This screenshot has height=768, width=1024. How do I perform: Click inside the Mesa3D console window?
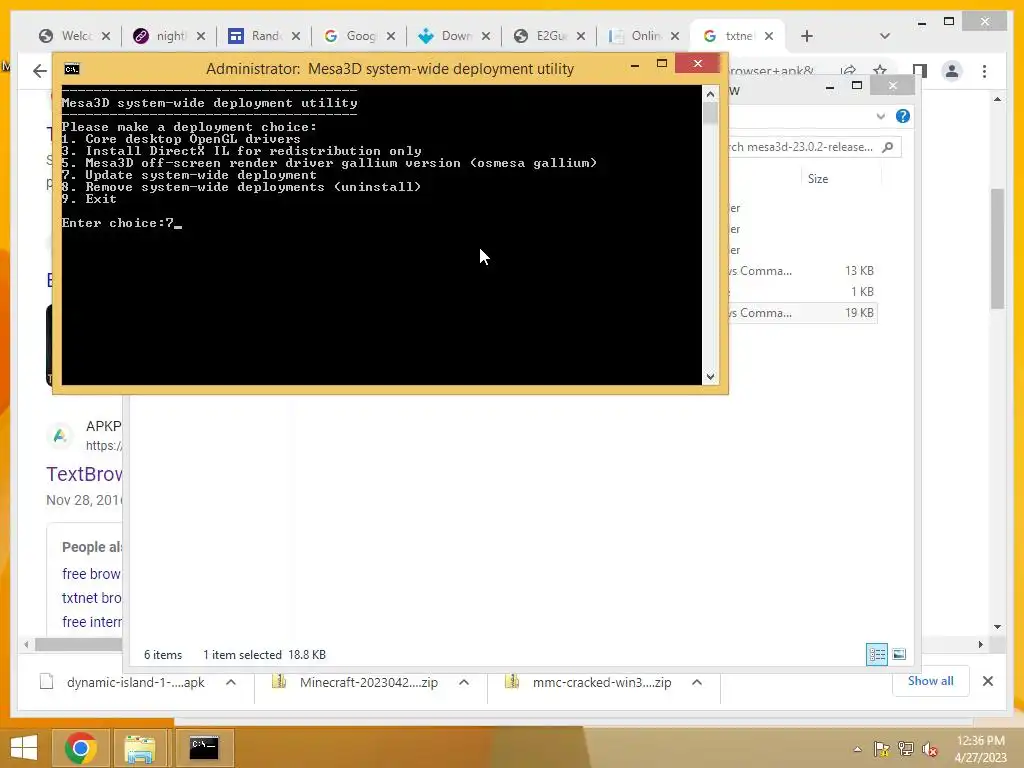[382, 235]
